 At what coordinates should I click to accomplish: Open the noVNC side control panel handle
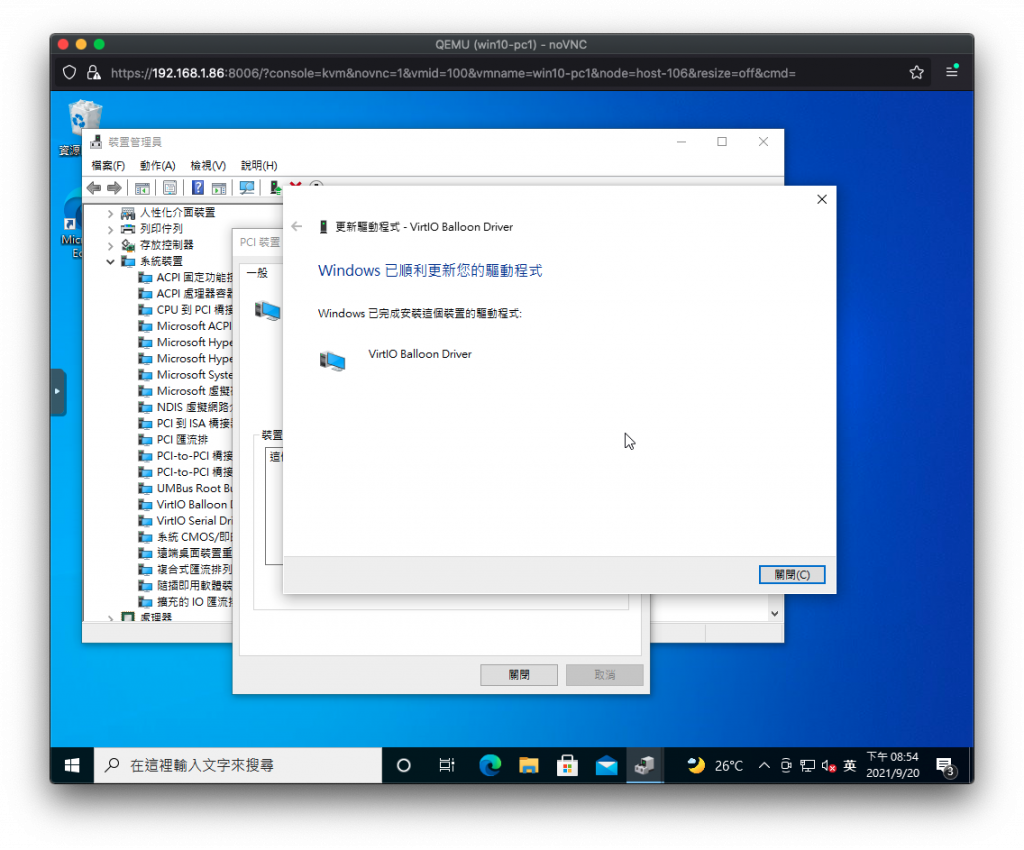point(58,392)
